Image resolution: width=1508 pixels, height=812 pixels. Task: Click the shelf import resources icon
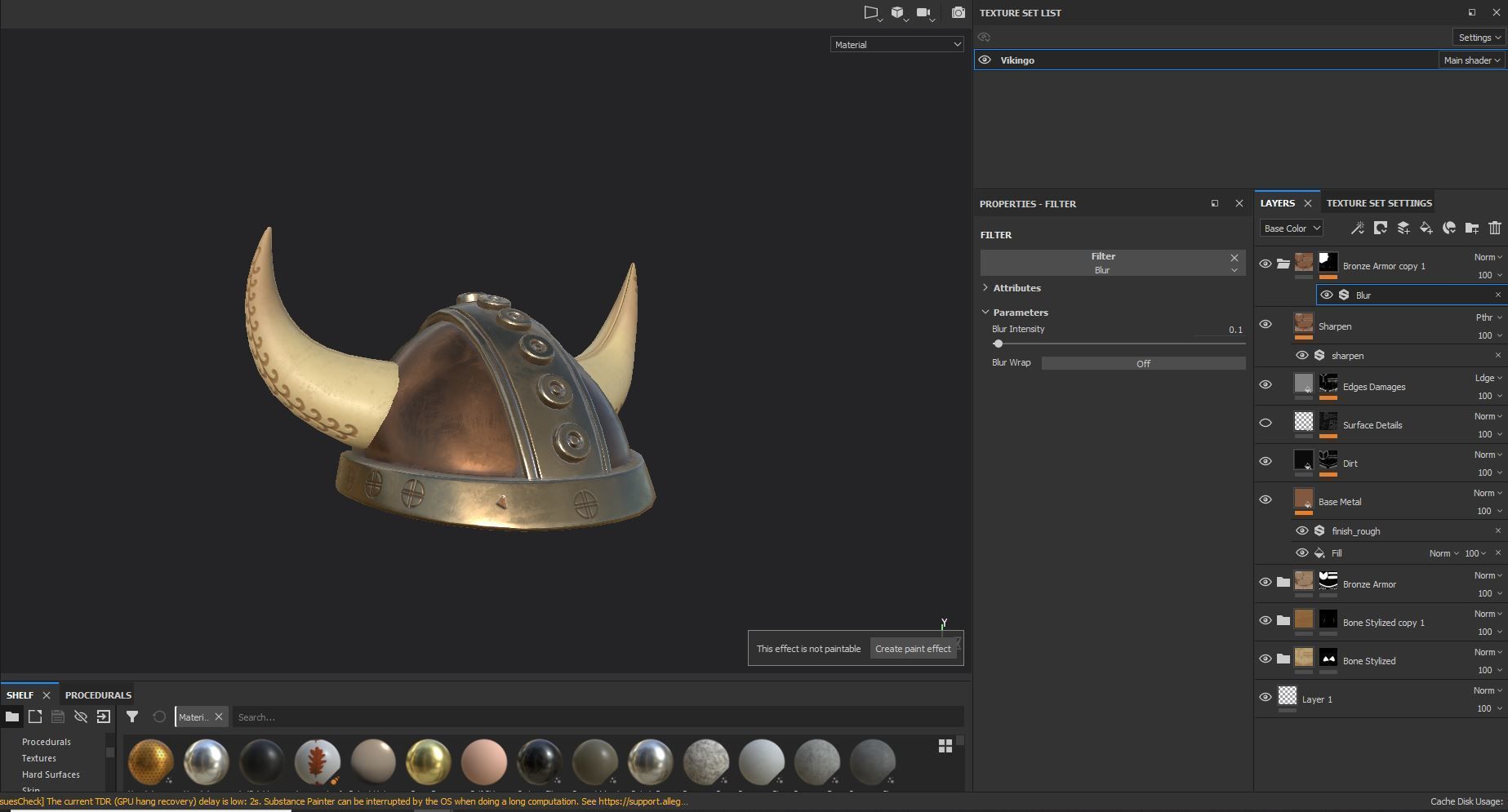[103, 717]
